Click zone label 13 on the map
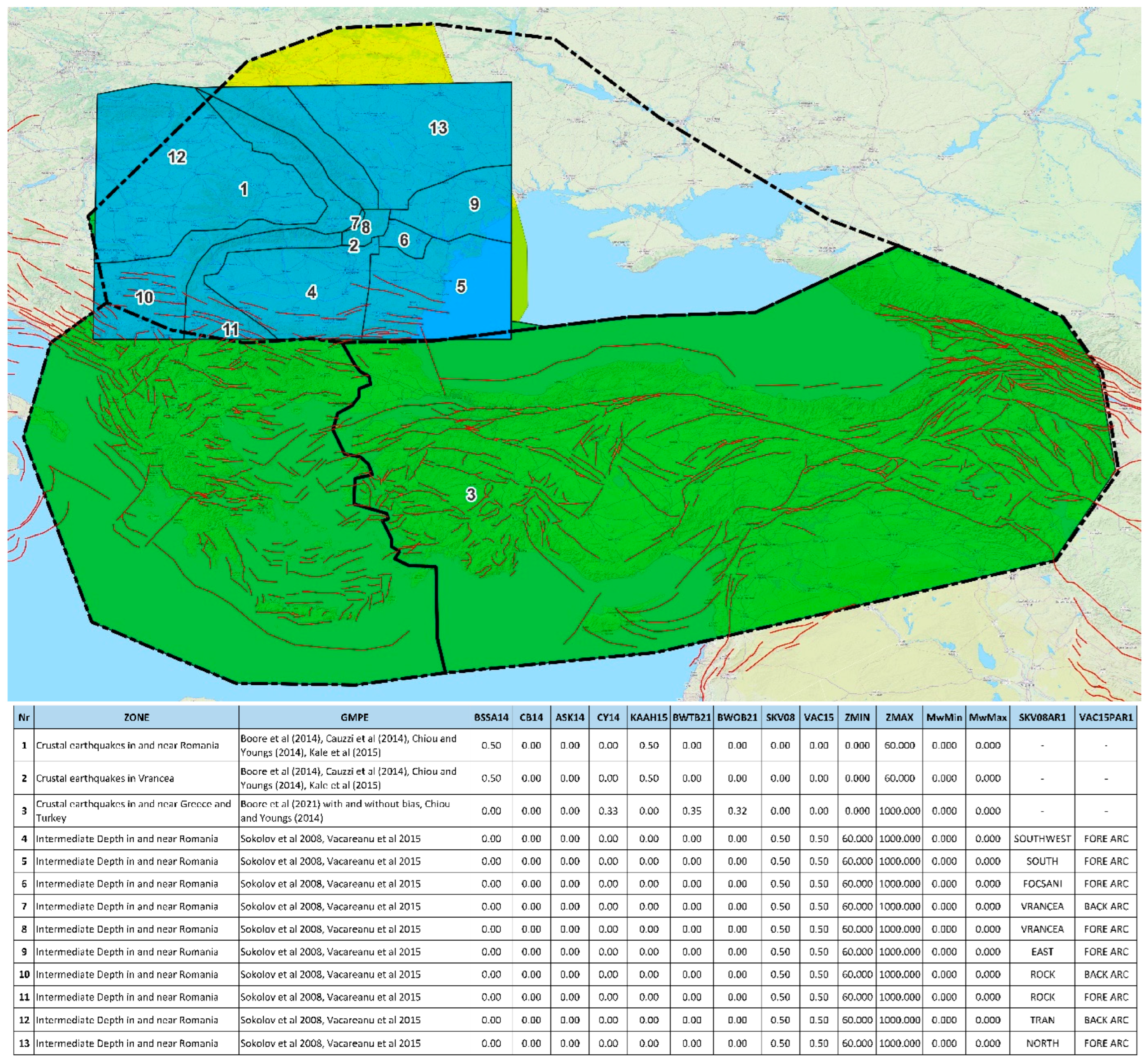The height and width of the screenshot is (1064, 1148). [x=438, y=128]
